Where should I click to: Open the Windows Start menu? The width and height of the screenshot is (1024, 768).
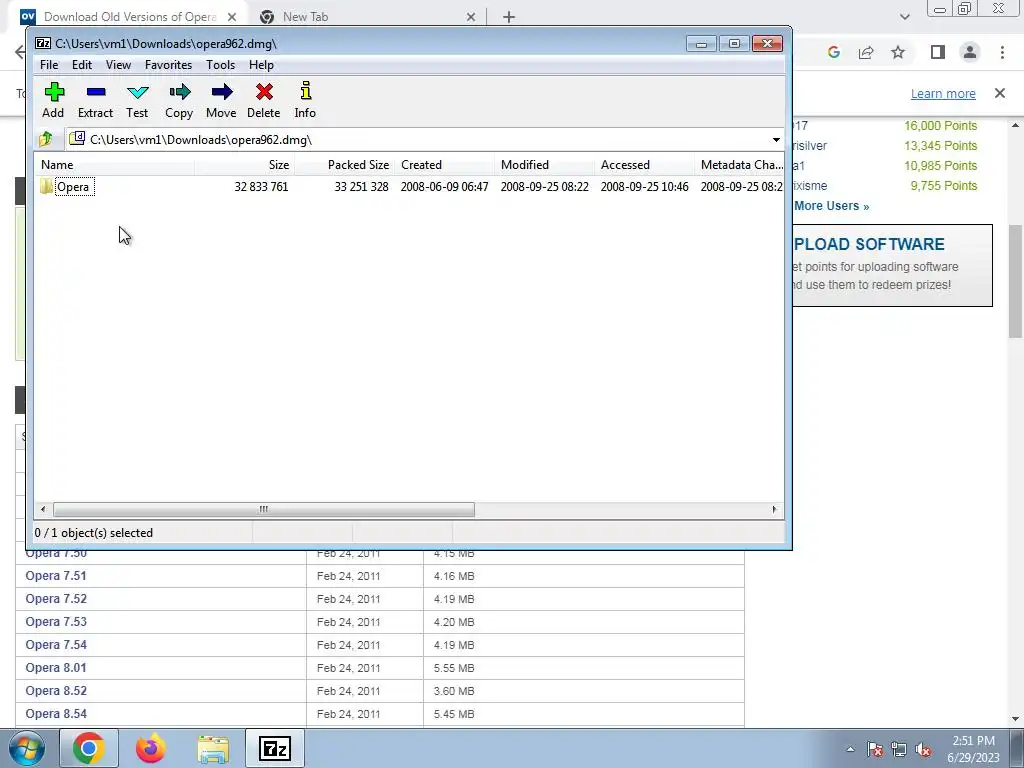click(x=27, y=749)
